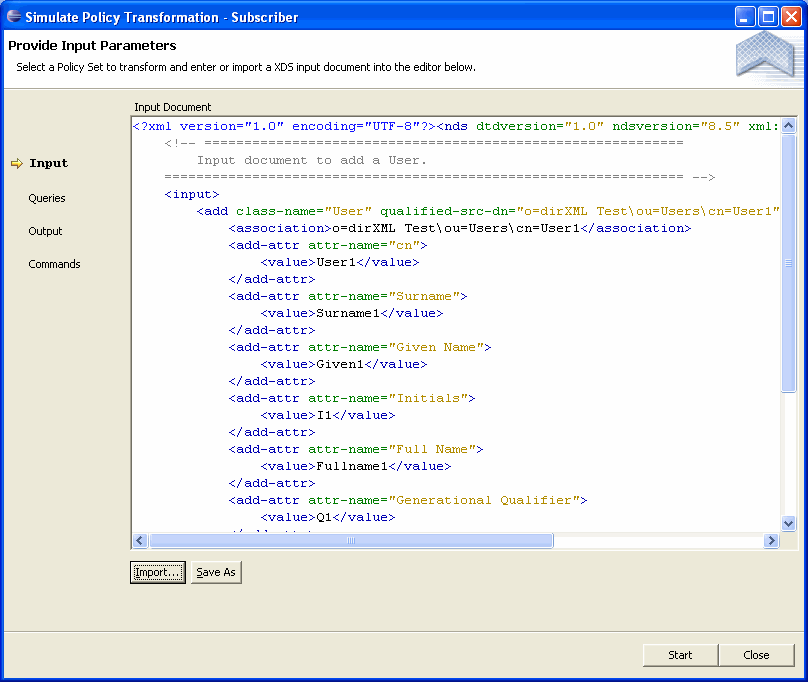This screenshot has width=808, height=682.
Task: Click the wizard banner graphic icon
Action: 764,54
